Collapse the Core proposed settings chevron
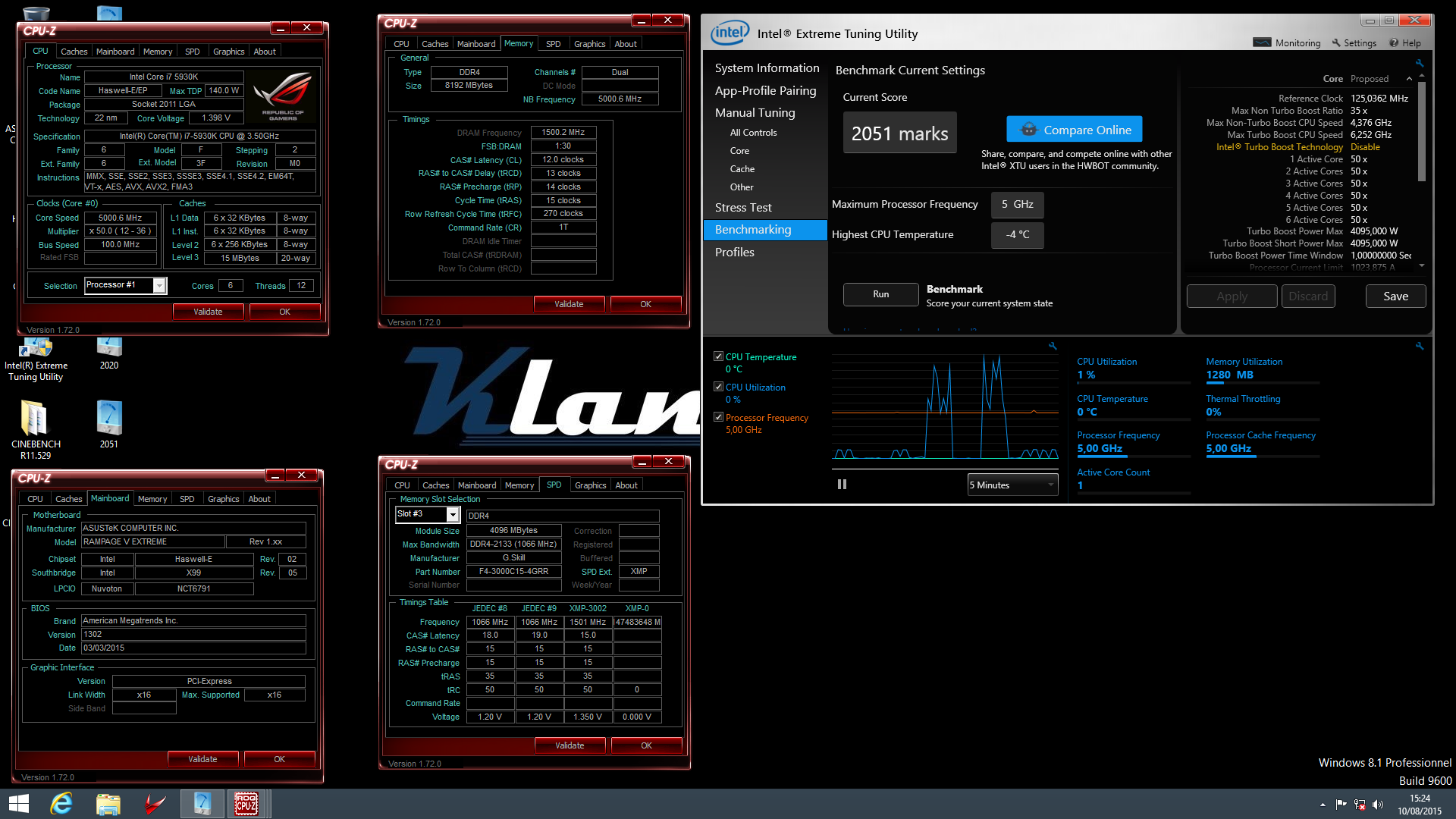Screen dimensions: 1456x819 coord(1409,79)
